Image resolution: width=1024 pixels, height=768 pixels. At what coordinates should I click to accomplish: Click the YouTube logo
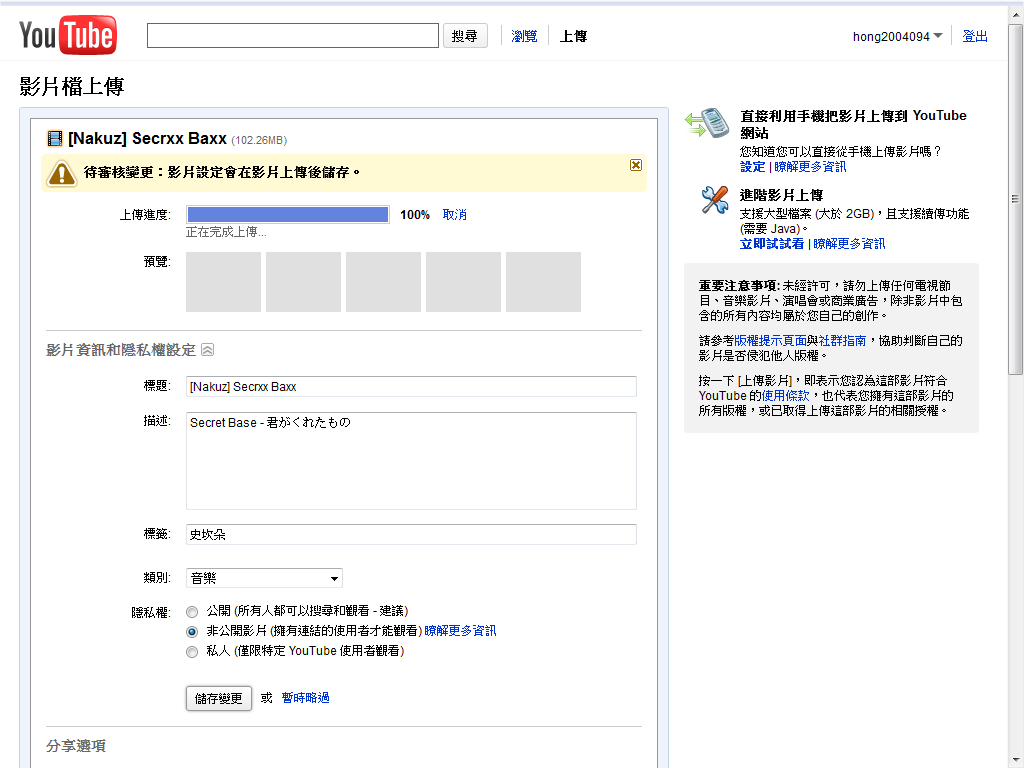(67, 36)
